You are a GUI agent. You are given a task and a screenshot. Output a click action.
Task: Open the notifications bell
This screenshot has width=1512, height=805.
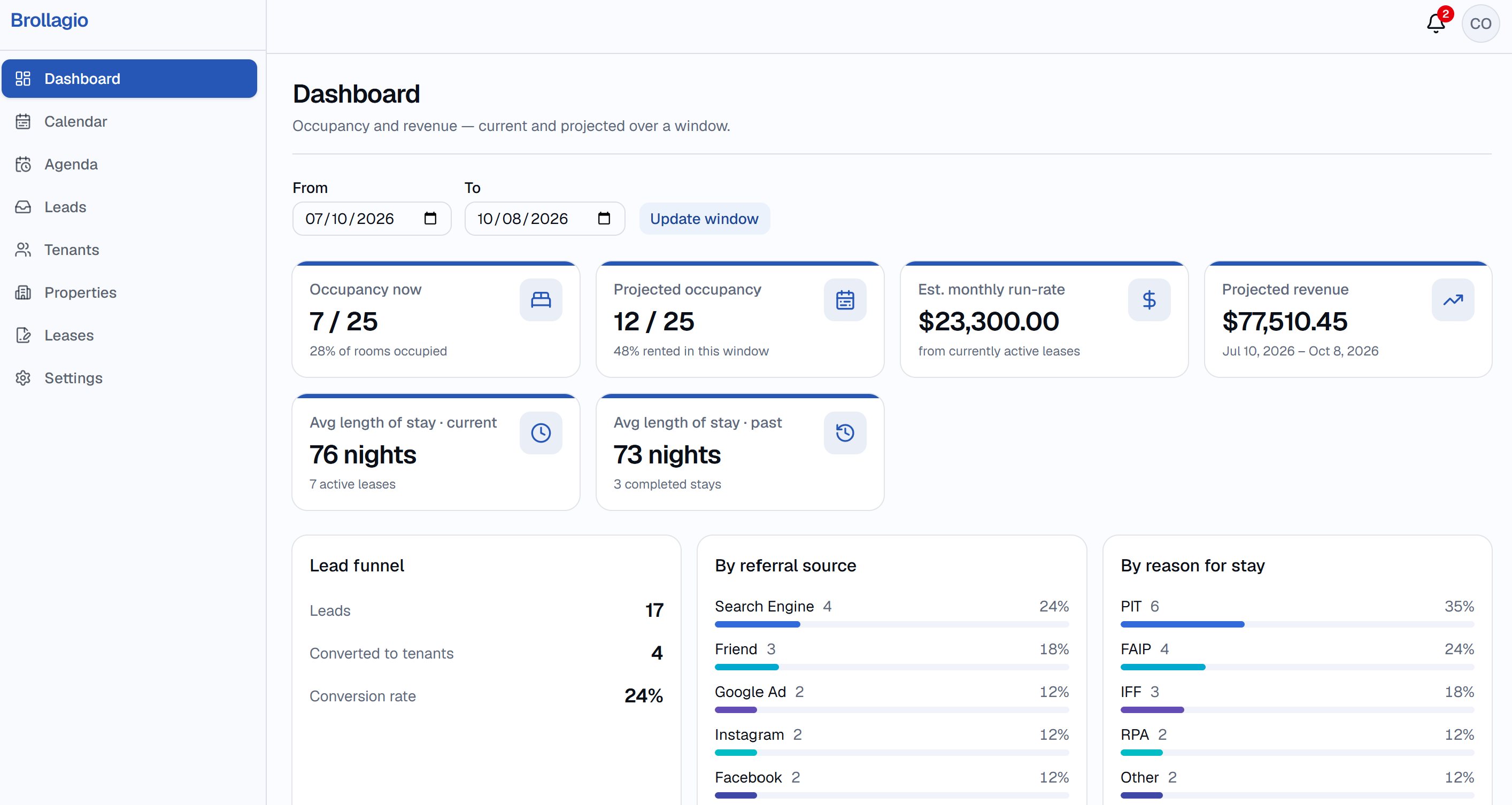[1436, 24]
